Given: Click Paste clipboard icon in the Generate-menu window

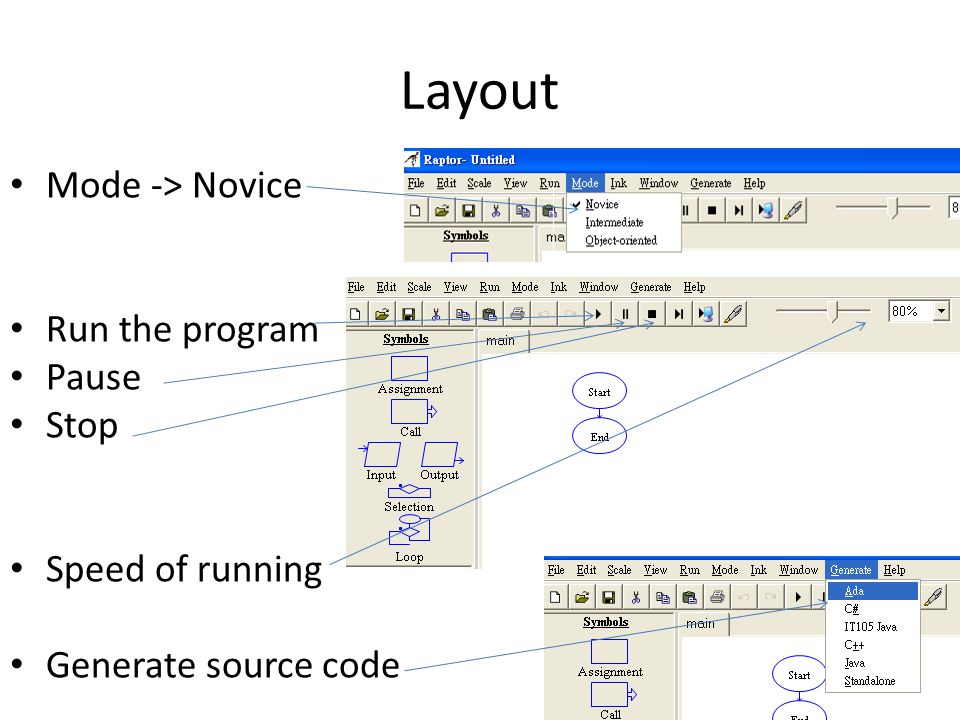Looking at the screenshot, I should [689, 597].
